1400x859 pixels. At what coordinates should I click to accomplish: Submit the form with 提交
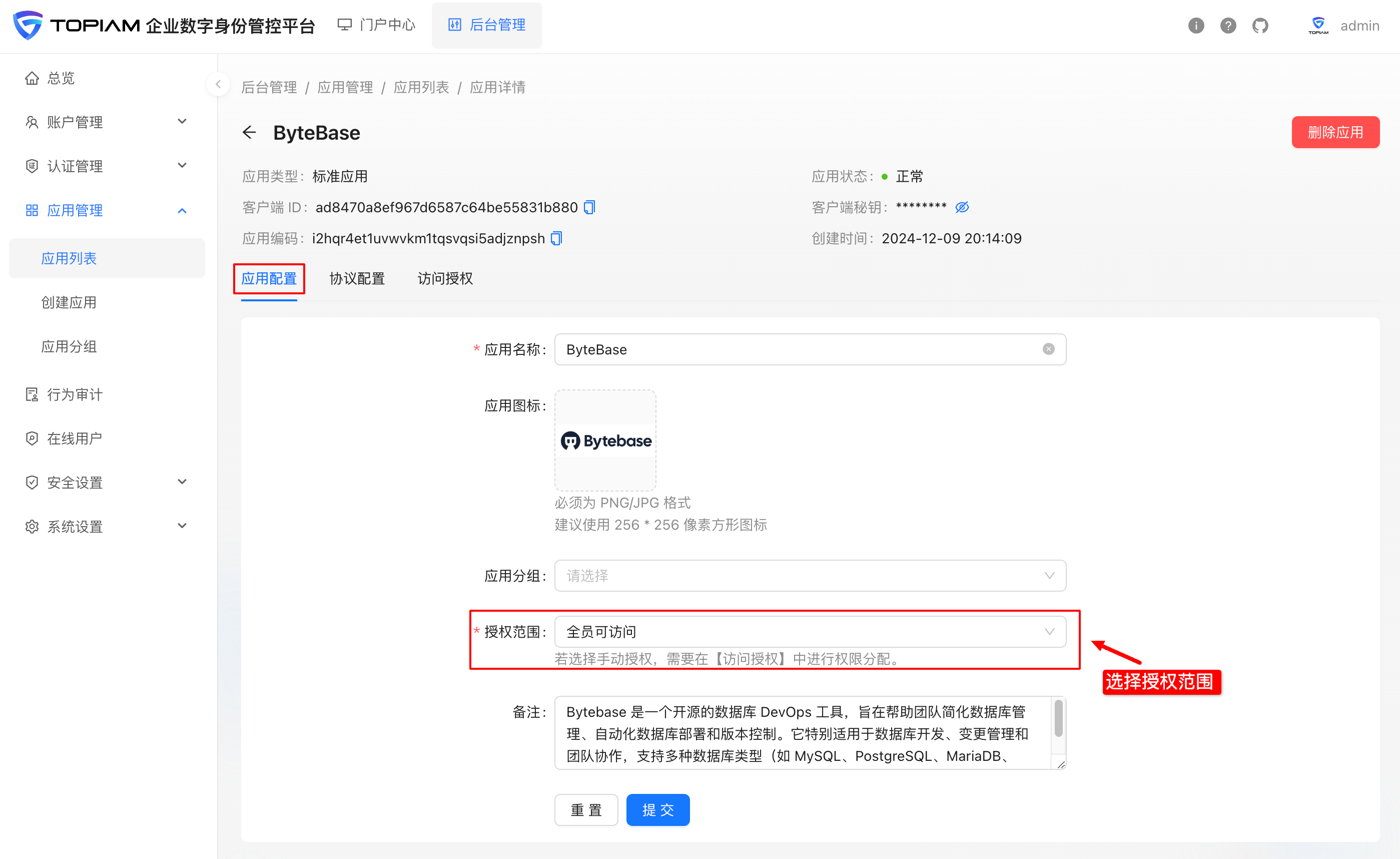tap(657, 809)
